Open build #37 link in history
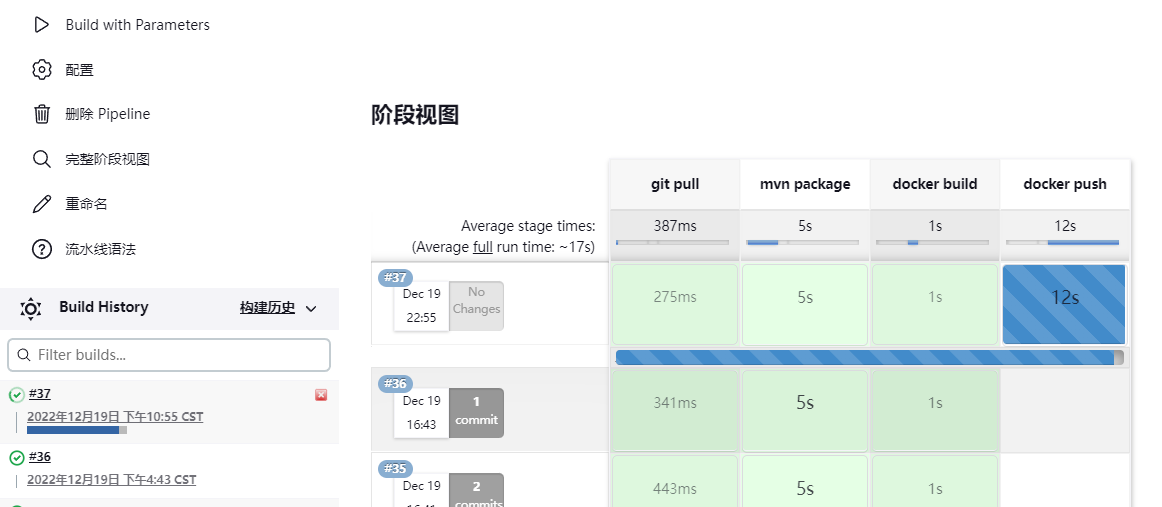 click(x=40, y=394)
